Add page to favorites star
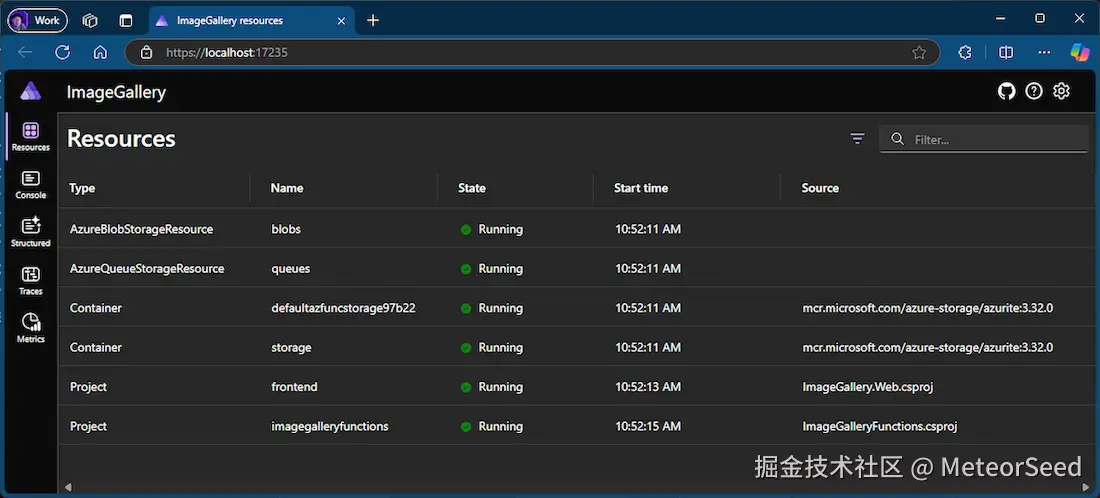Screen dimensions: 1100x498 (919, 53)
